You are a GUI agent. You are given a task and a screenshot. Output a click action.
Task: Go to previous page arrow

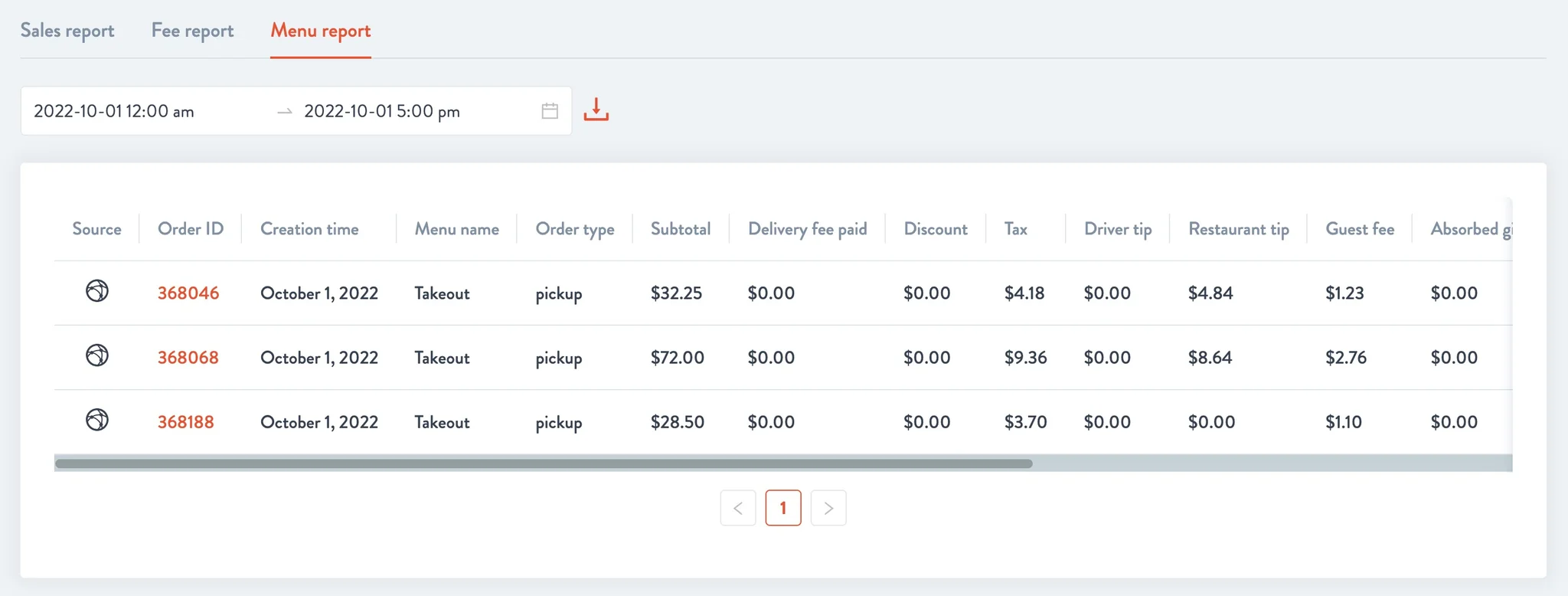click(x=738, y=508)
